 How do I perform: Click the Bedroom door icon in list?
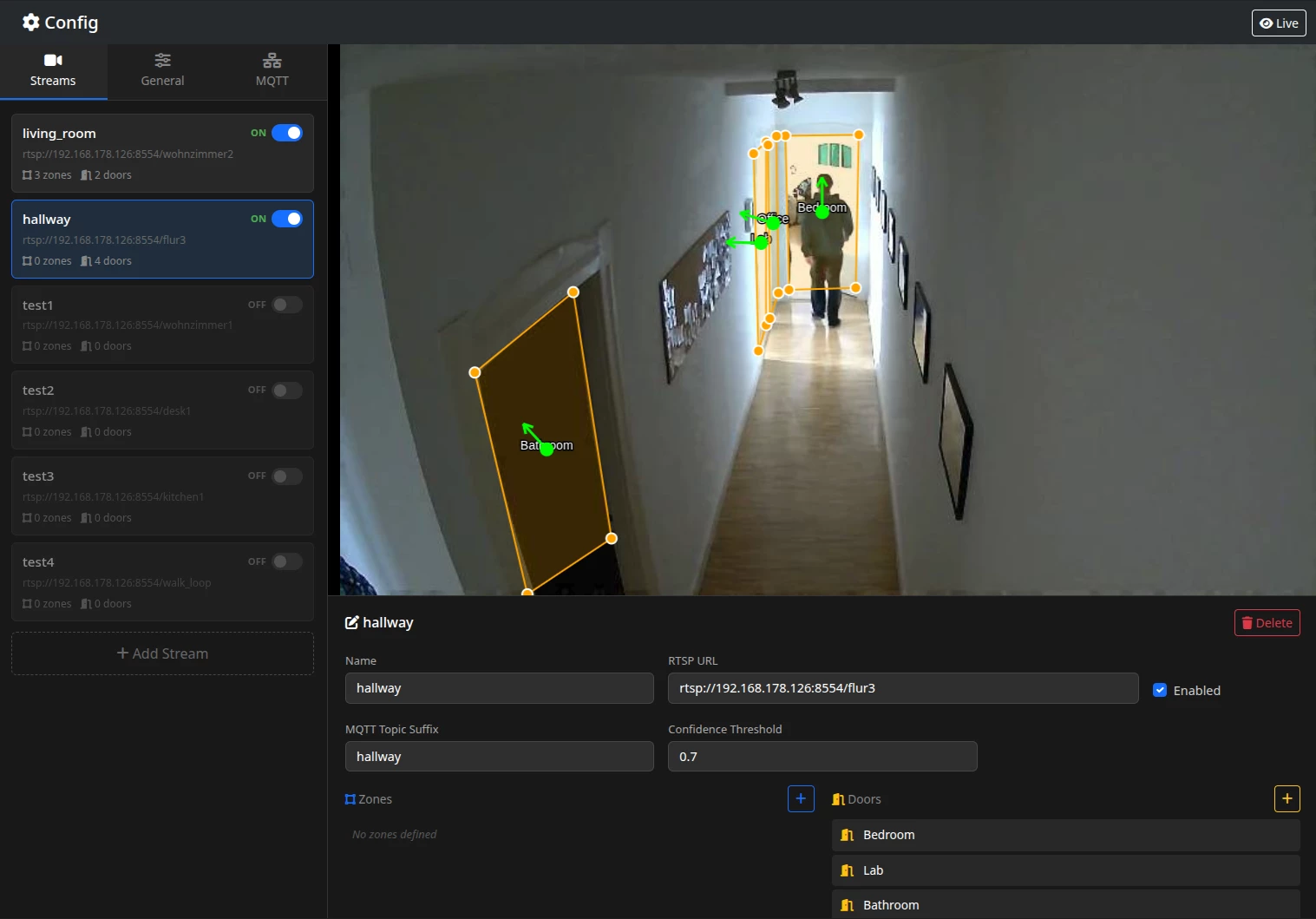point(848,835)
